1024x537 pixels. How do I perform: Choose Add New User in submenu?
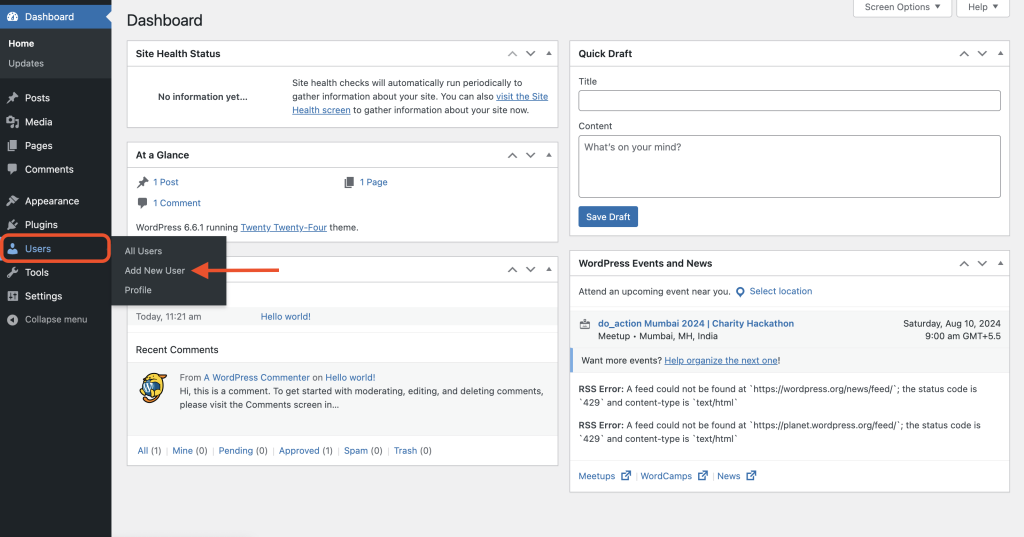[x=155, y=270]
